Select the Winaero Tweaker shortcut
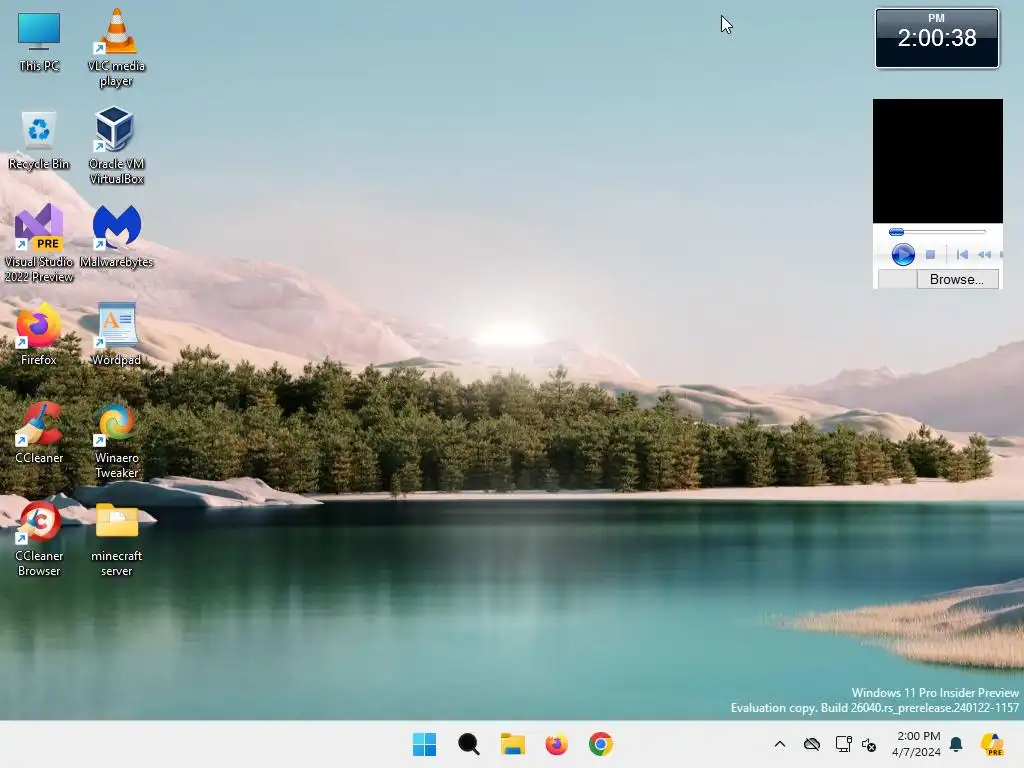This screenshot has width=1024, height=768. pyautogui.click(x=116, y=441)
